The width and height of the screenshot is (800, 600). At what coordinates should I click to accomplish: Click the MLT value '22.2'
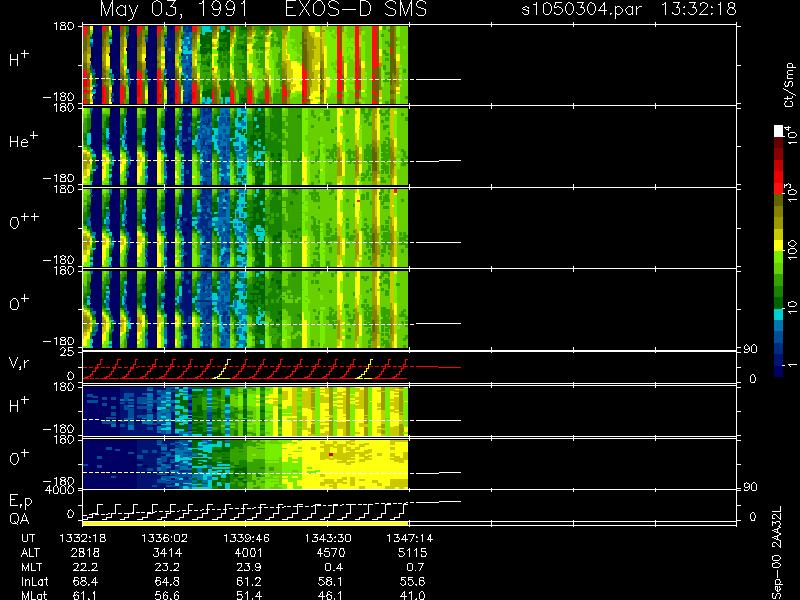[x=86, y=567]
